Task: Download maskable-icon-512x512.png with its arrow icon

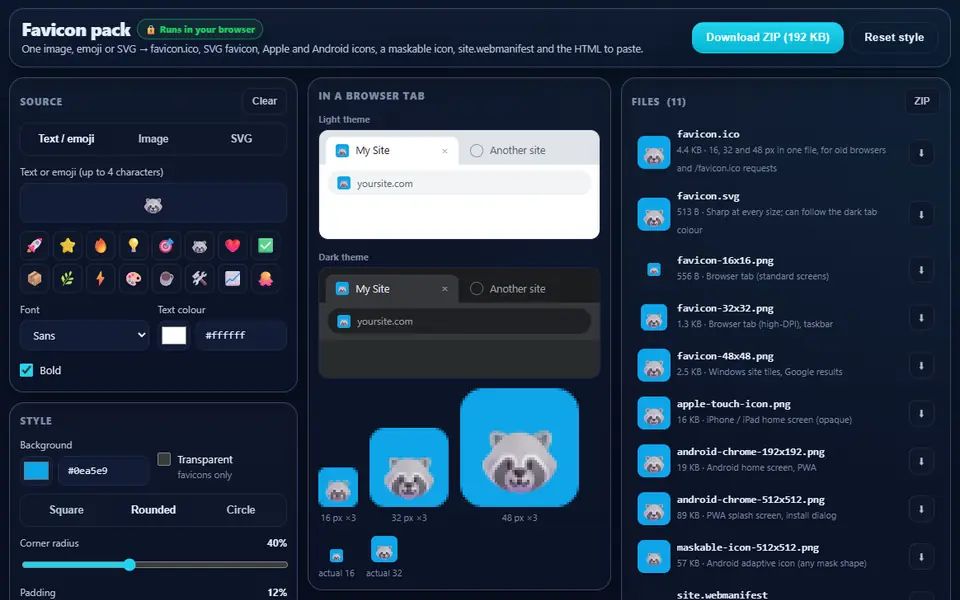Action: coord(921,557)
